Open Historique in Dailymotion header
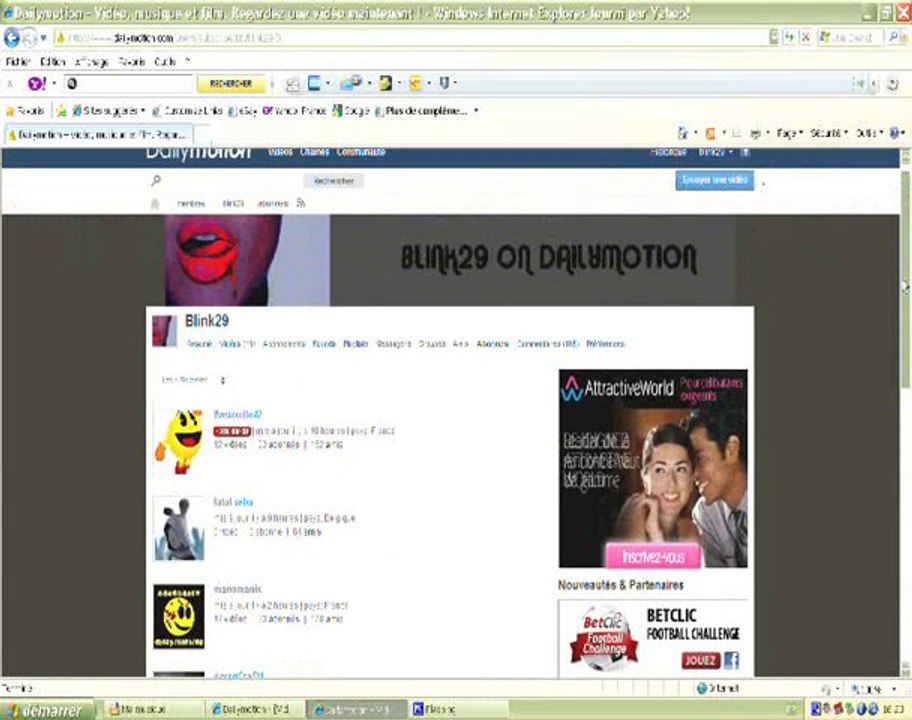Image resolution: width=912 pixels, height=720 pixels. pyautogui.click(x=668, y=152)
